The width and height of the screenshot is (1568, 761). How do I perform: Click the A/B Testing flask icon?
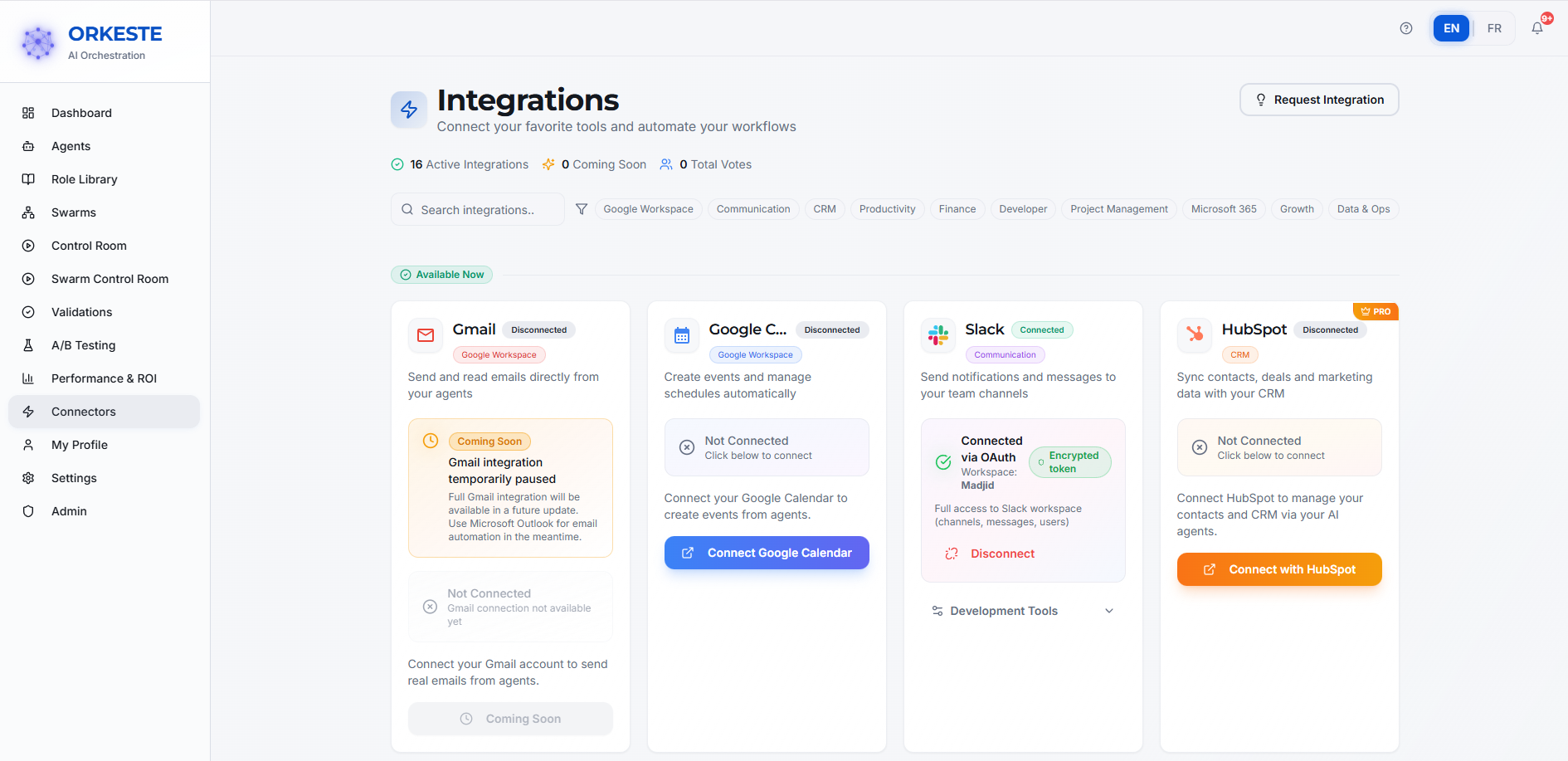pos(28,345)
